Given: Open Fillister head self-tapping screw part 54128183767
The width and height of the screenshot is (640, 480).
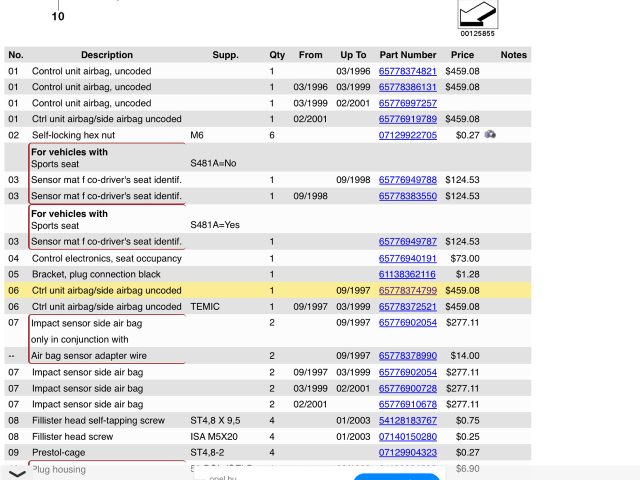Looking at the screenshot, I should point(407,421).
